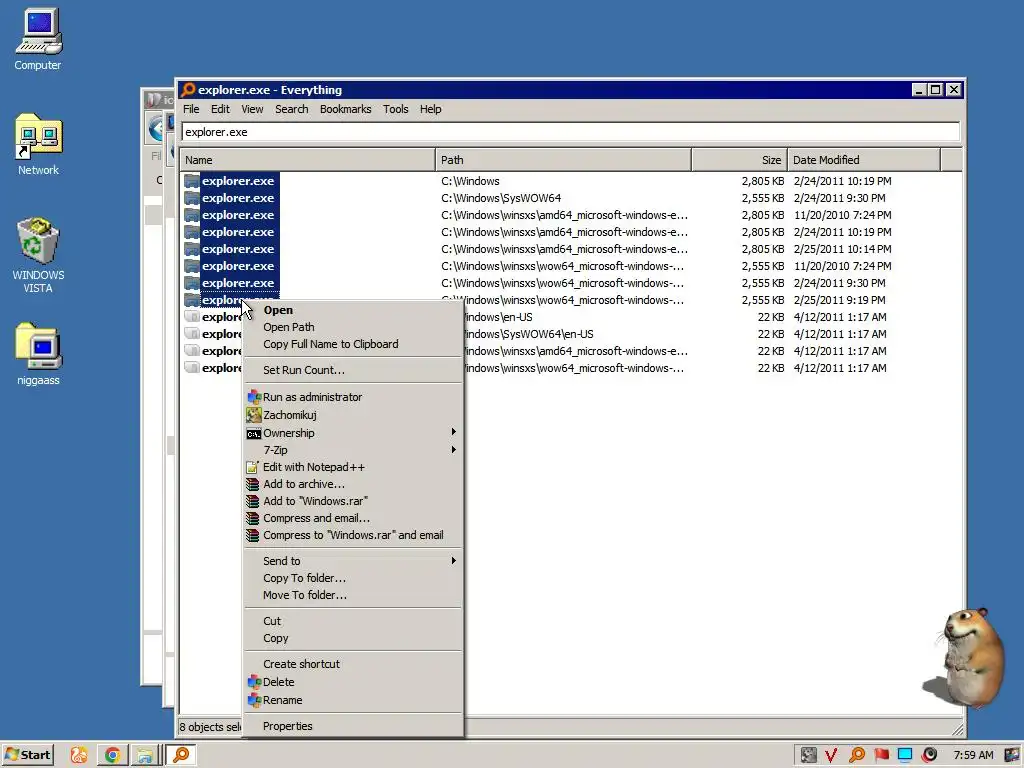Click the Everything magnifier tray icon
Viewport: 1024px width, 768px height.
tap(857, 755)
